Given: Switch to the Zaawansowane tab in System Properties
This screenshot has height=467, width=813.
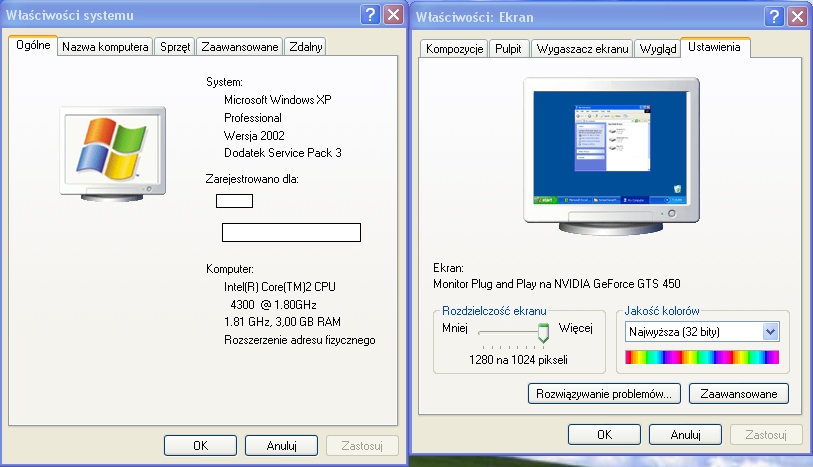Looking at the screenshot, I should (x=240, y=47).
